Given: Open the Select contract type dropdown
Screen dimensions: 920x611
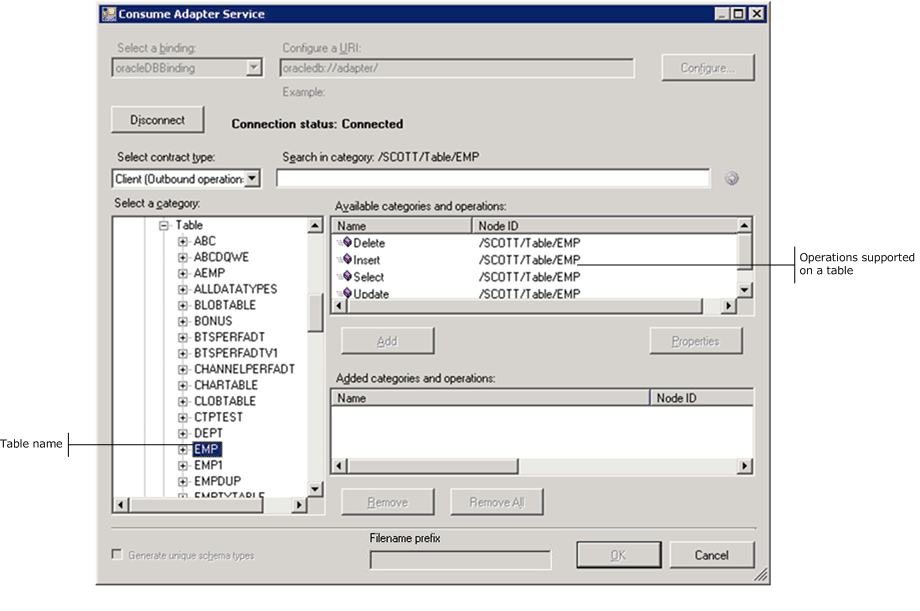Looking at the screenshot, I should point(252,178).
